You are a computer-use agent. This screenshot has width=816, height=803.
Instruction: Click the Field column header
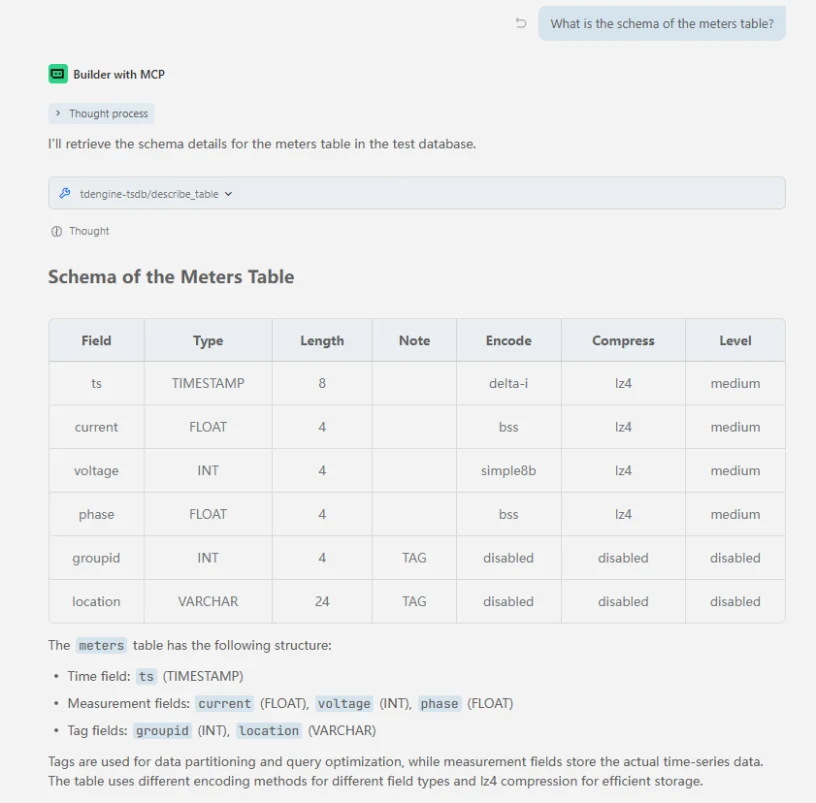[96, 340]
